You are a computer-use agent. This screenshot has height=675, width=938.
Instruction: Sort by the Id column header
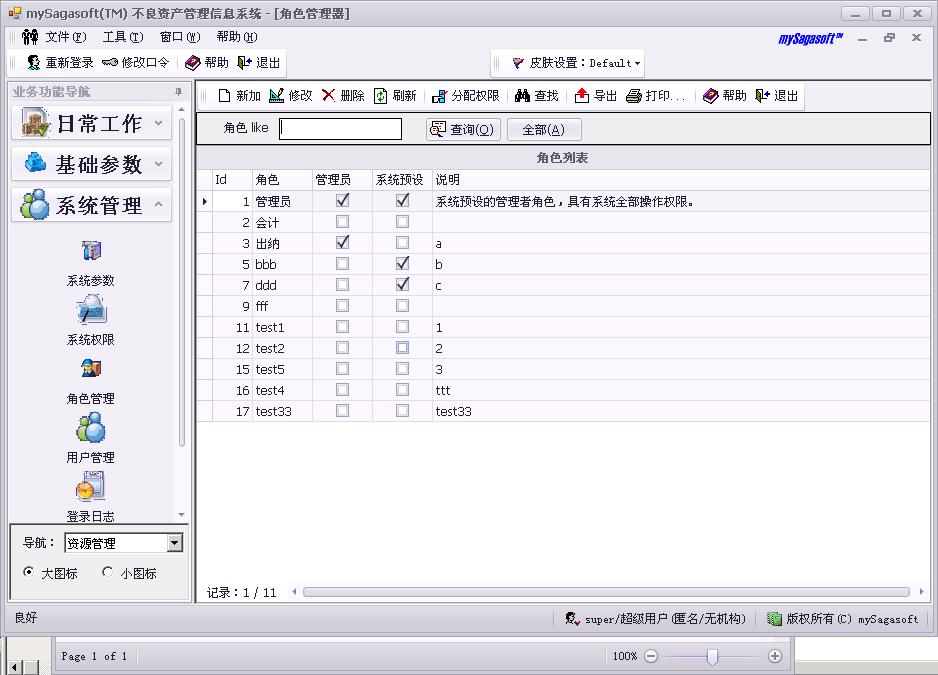pos(233,180)
